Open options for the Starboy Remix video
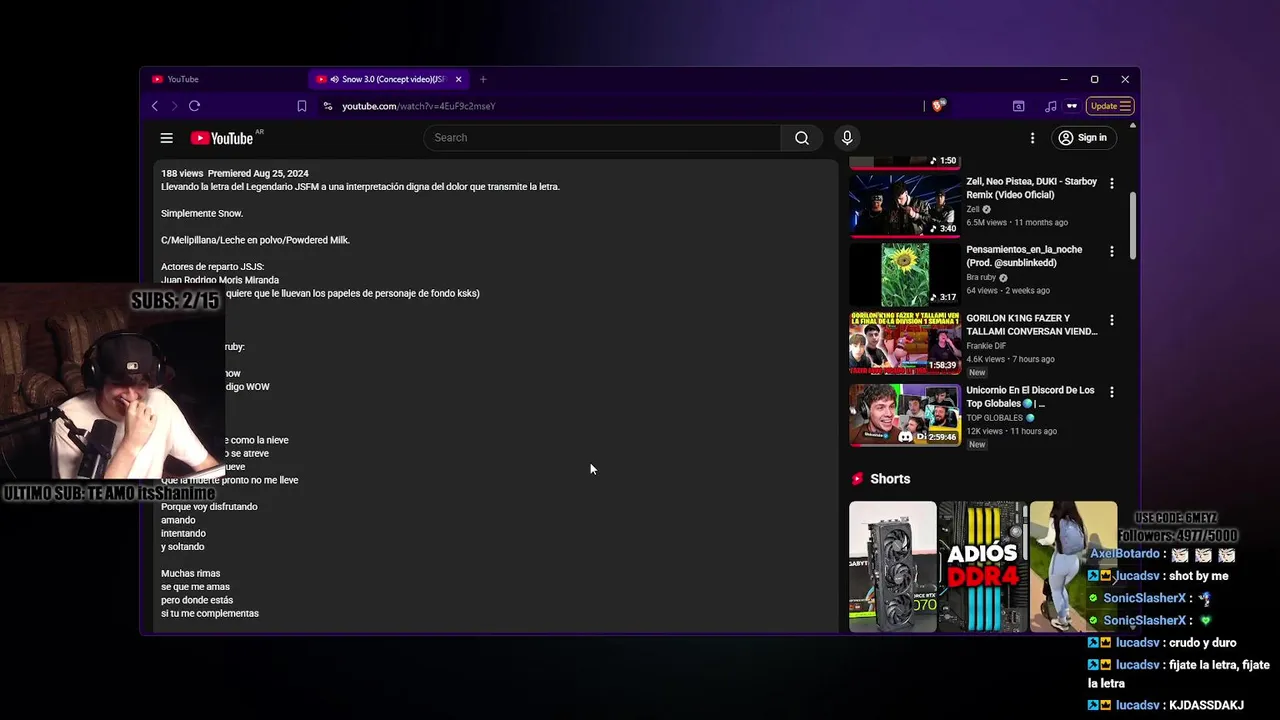Viewport: 1280px width, 720px height. pyautogui.click(x=1111, y=184)
